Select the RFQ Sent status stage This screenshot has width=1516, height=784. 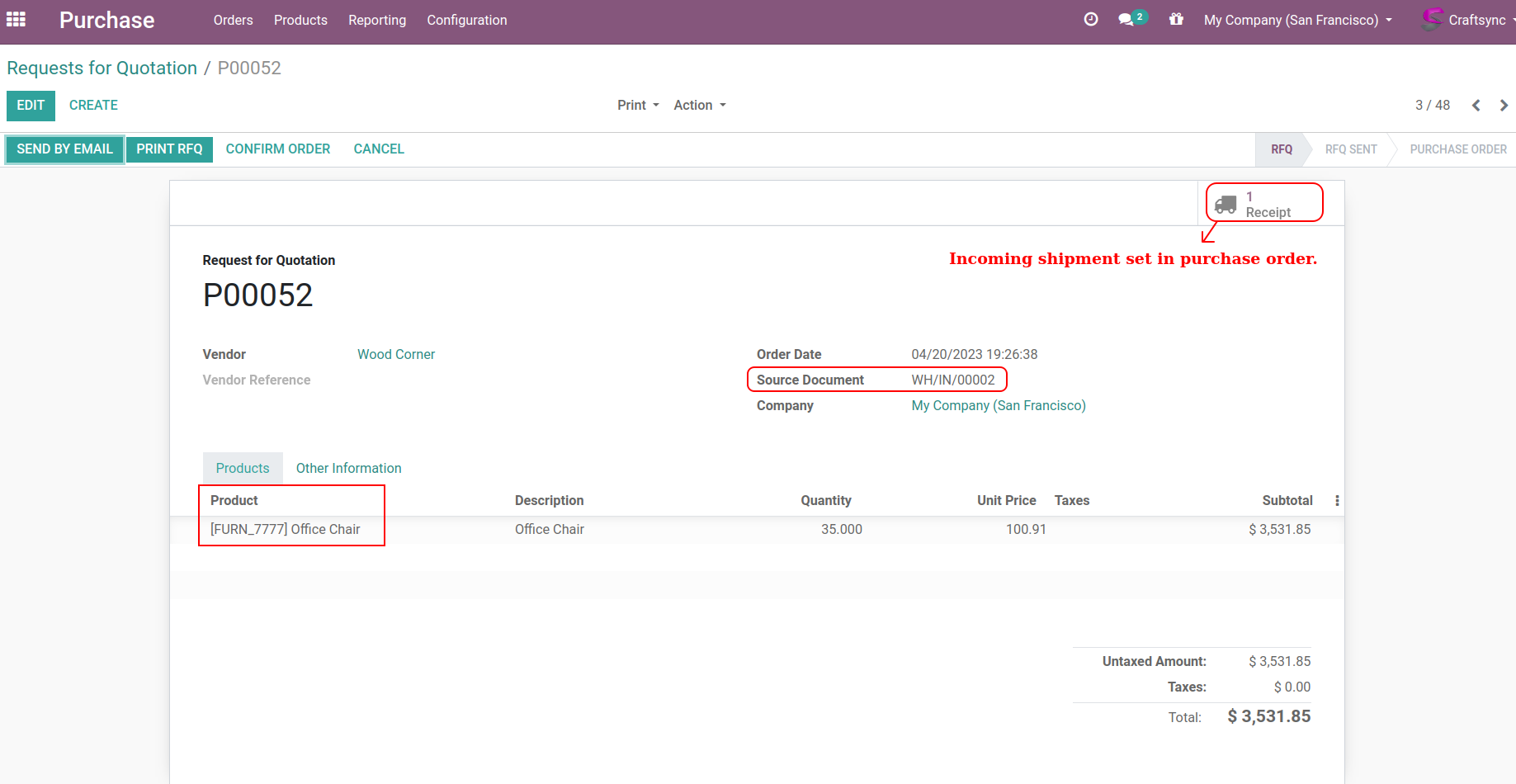coord(1350,149)
